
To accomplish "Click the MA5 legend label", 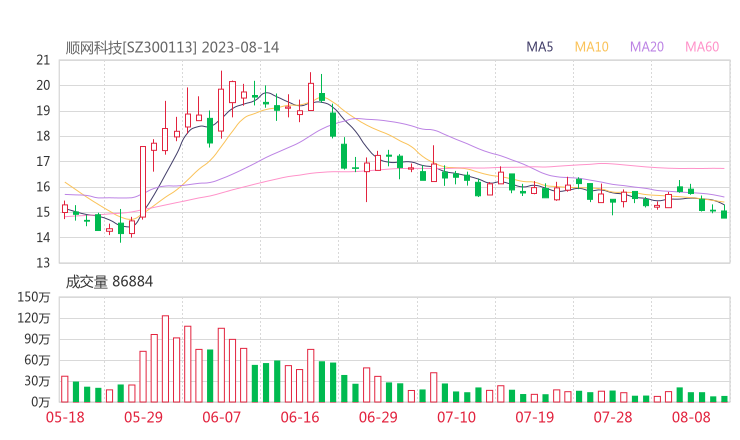I will (x=539, y=47).
